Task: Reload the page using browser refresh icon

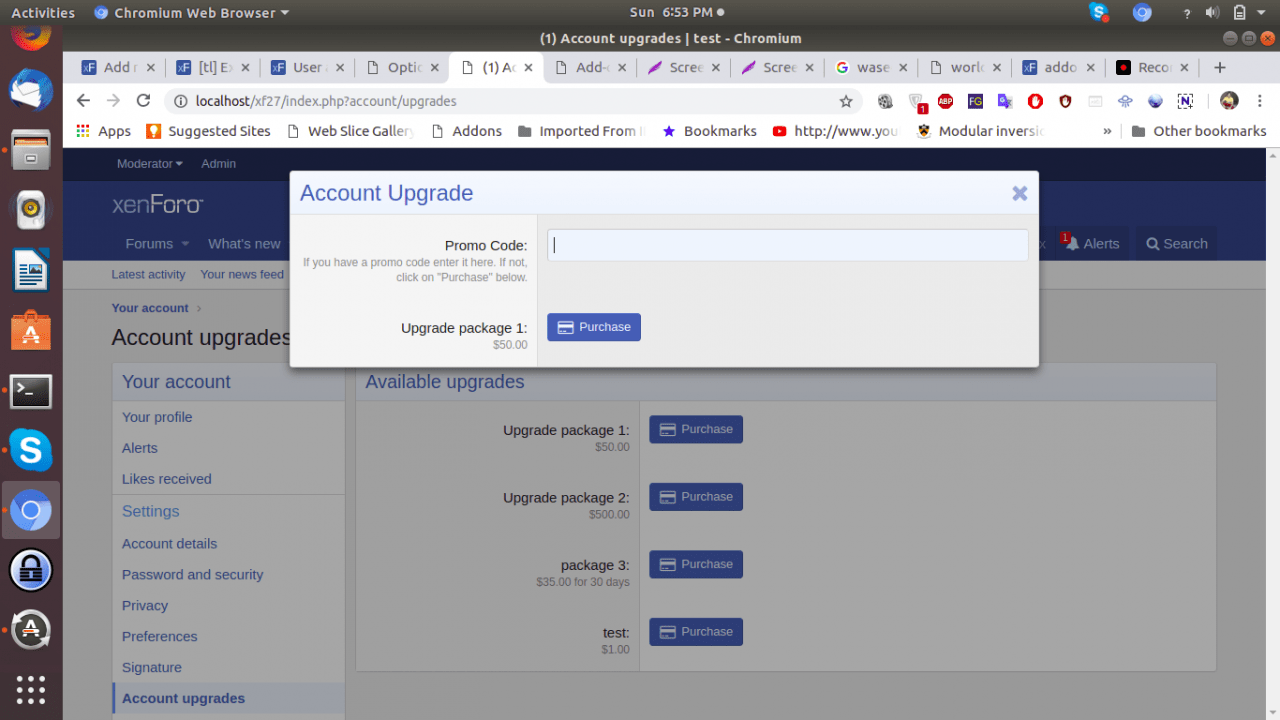Action: click(143, 101)
